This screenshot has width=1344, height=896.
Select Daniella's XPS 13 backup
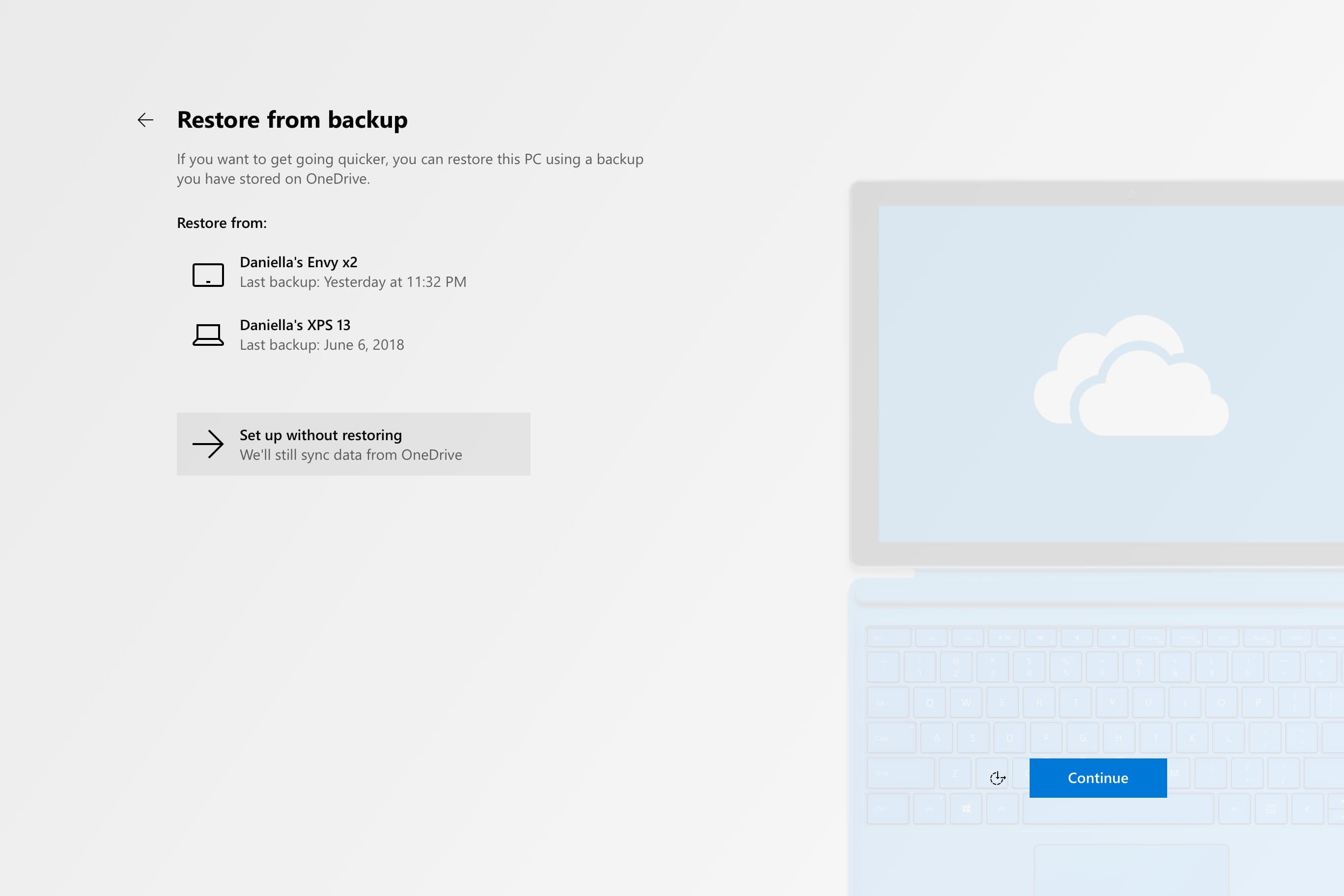[353, 335]
